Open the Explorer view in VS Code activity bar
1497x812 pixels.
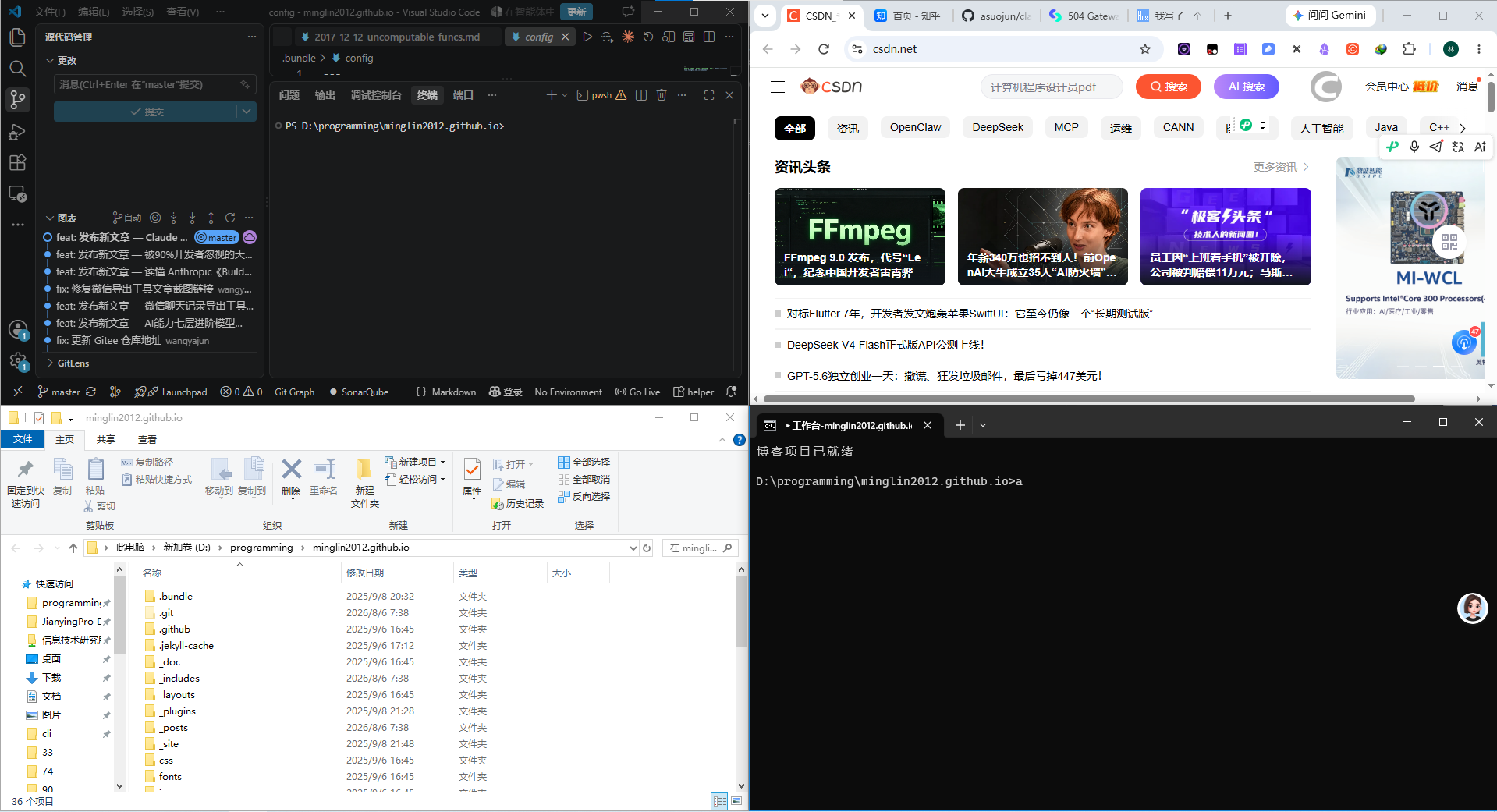tap(17, 37)
